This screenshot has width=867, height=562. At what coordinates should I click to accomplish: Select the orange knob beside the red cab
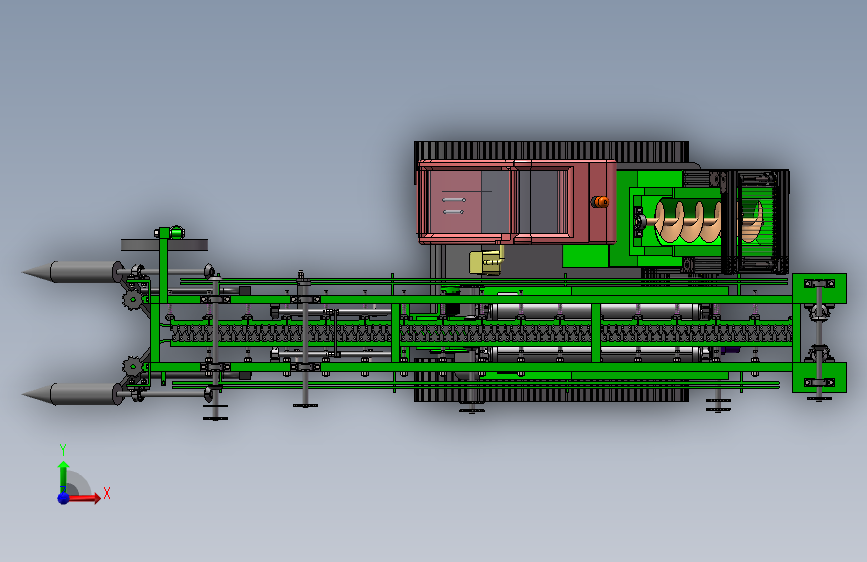tap(600, 202)
